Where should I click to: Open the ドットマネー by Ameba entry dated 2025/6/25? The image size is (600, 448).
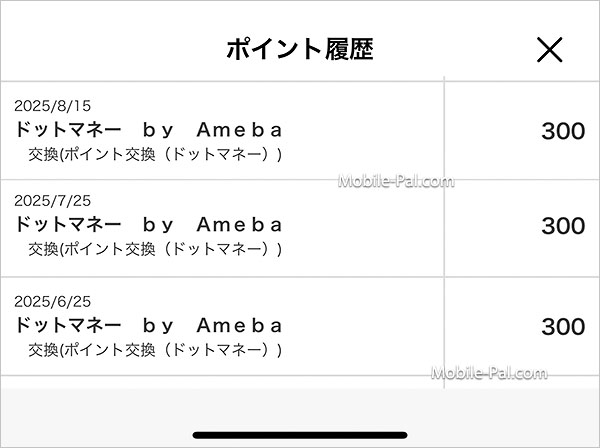tap(150, 325)
